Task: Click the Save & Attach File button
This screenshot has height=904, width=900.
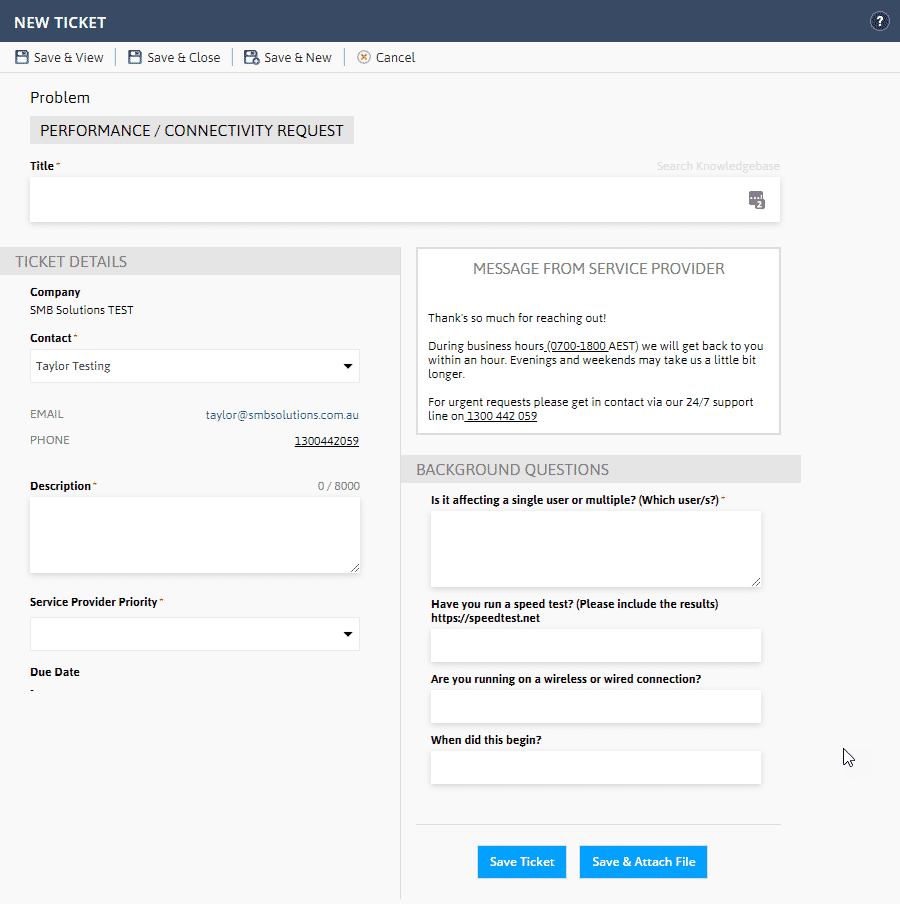Action: (x=643, y=862)
